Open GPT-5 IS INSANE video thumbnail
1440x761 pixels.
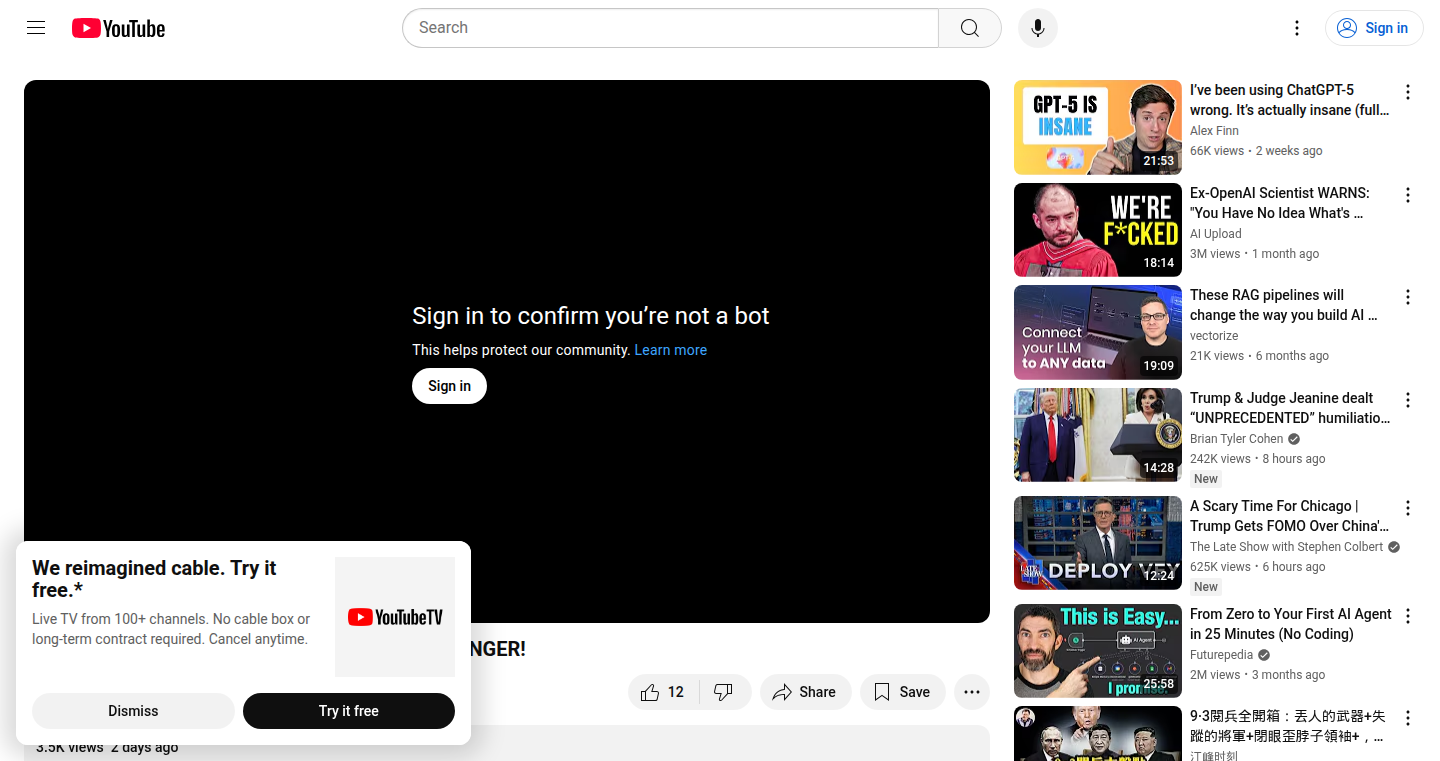1098,128
